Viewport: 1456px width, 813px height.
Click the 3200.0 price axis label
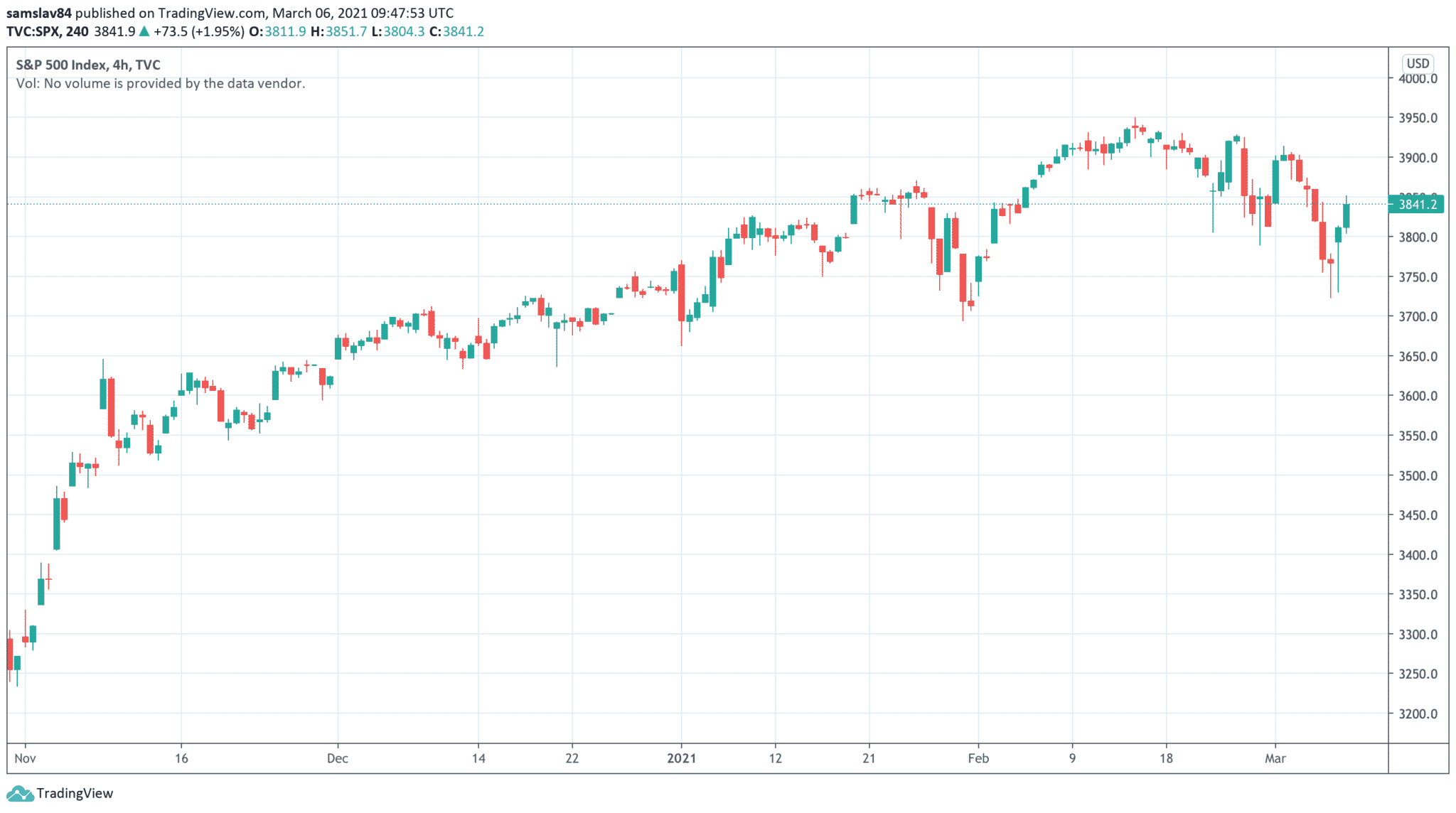click(1418, 714)
